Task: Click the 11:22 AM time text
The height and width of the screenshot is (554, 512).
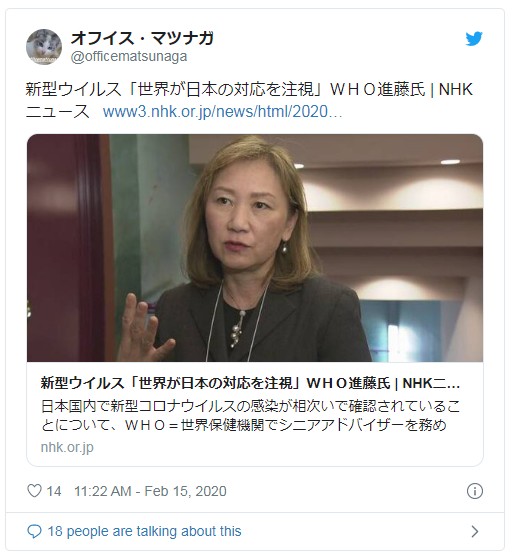Action: [x=102, y=491]
